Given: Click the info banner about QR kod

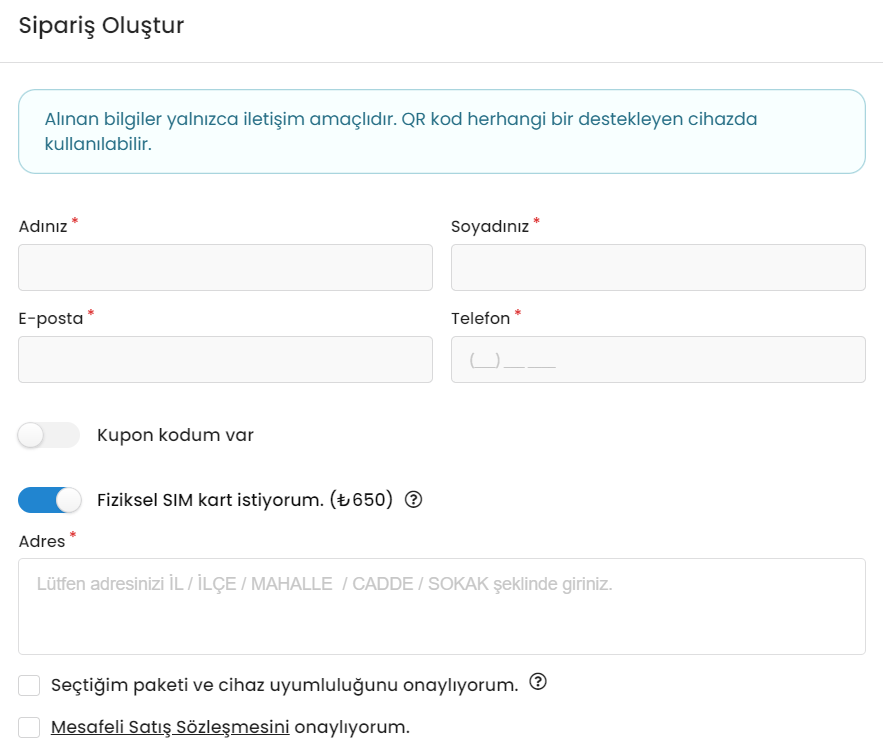Looking at the screenshot, I should pyautogui.click(x=441, y=132).
